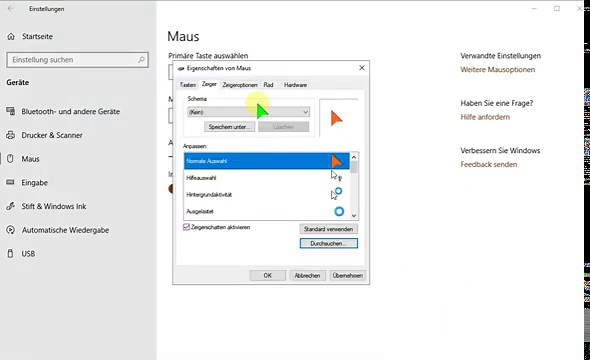Toggle Zeigerschatten aktivieren checkbox
Viewport: 590px width, 360px height.
186,227
